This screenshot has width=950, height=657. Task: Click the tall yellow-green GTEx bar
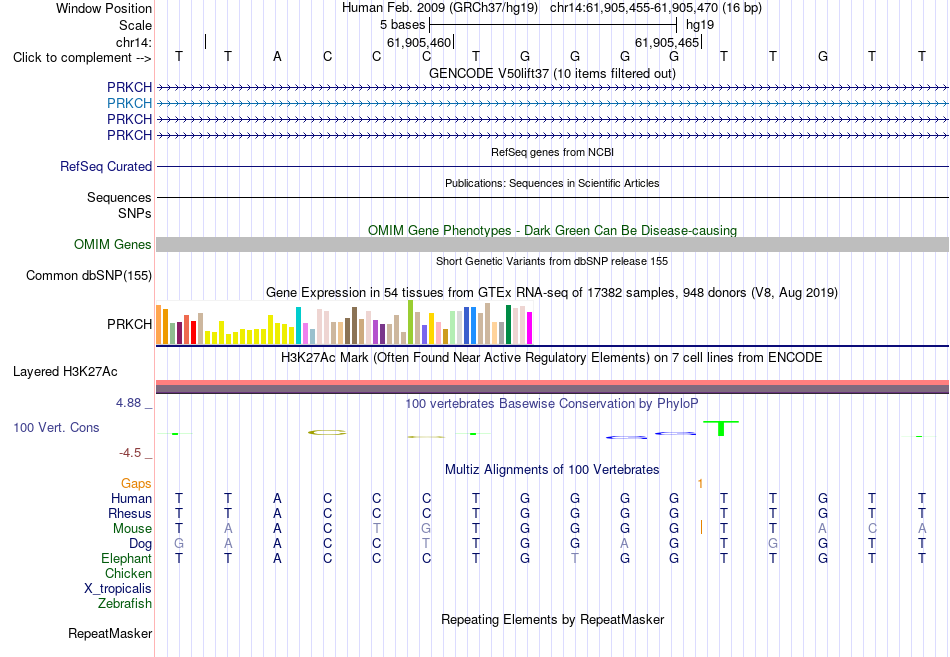point(410,322)
